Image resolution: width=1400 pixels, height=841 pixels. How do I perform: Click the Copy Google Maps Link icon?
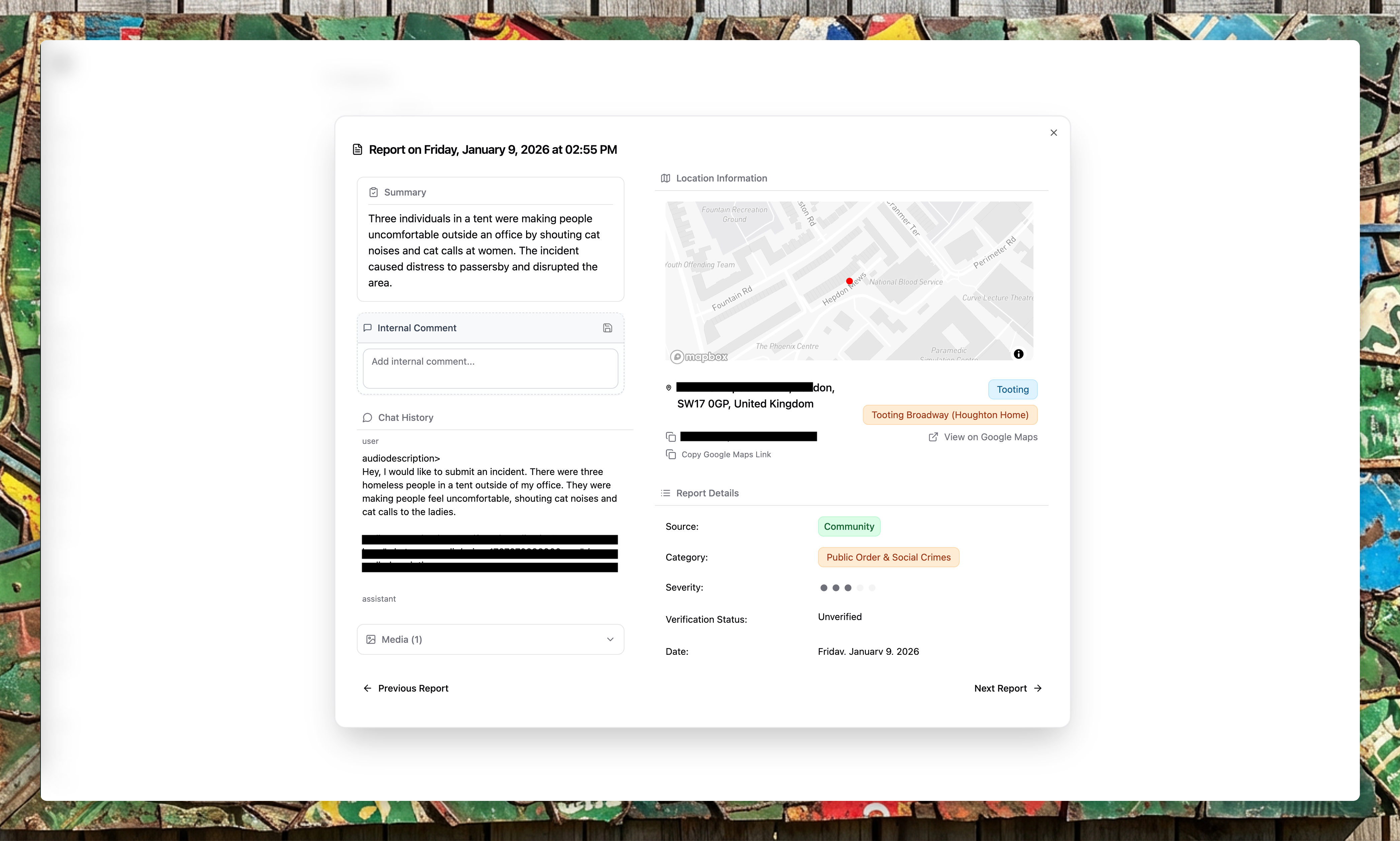671,455
